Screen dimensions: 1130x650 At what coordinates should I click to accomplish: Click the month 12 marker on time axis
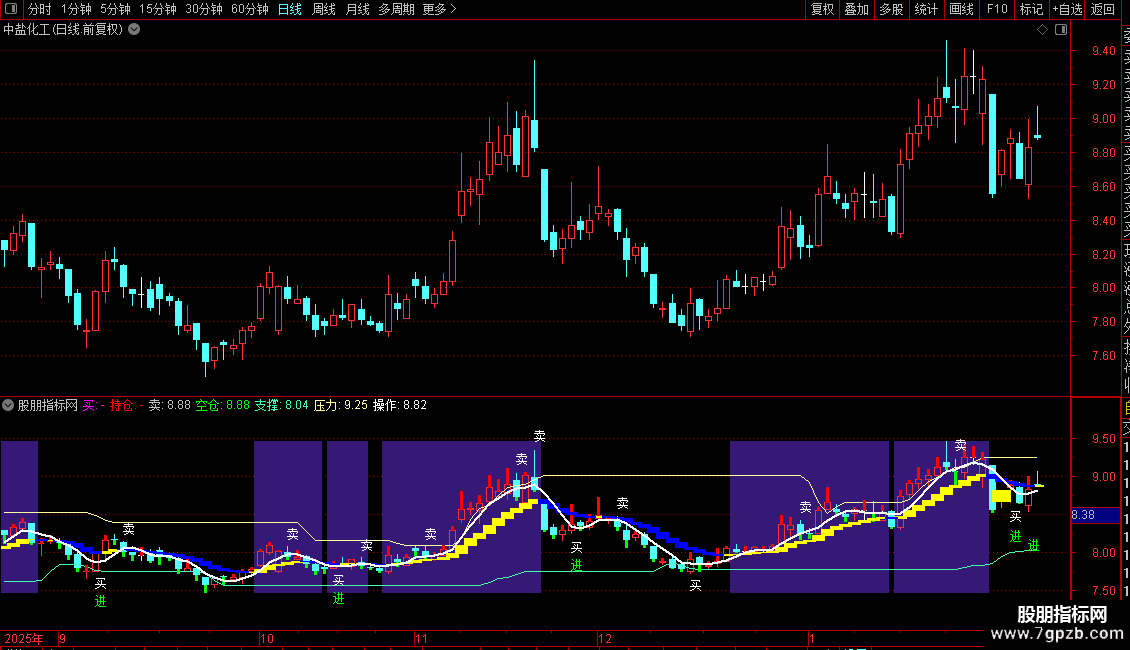click(605, 638)
